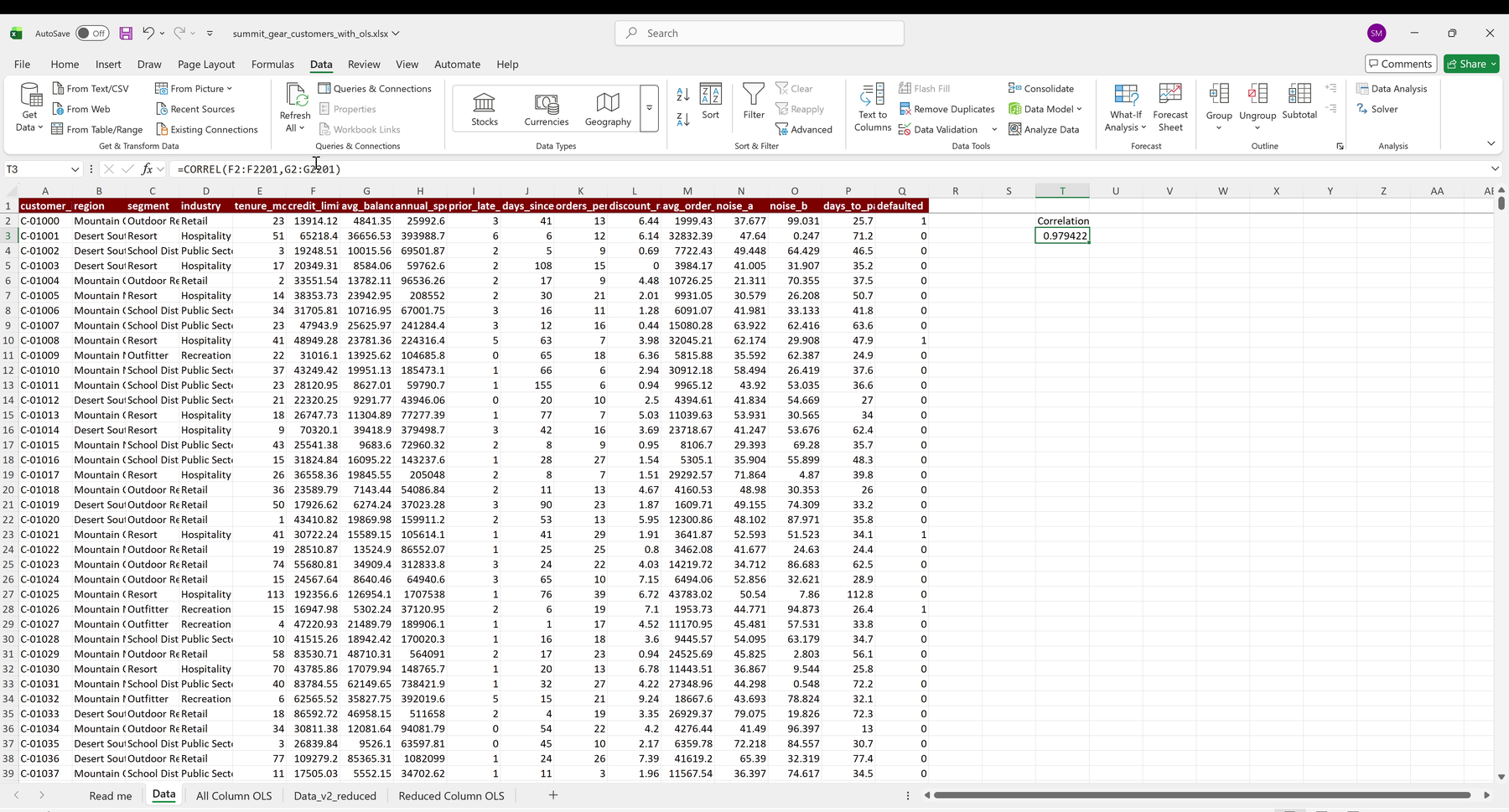Image resolution: width=1509 pixels, height=812 pixels.
Task: Add a new sheet
Action: 553,795
